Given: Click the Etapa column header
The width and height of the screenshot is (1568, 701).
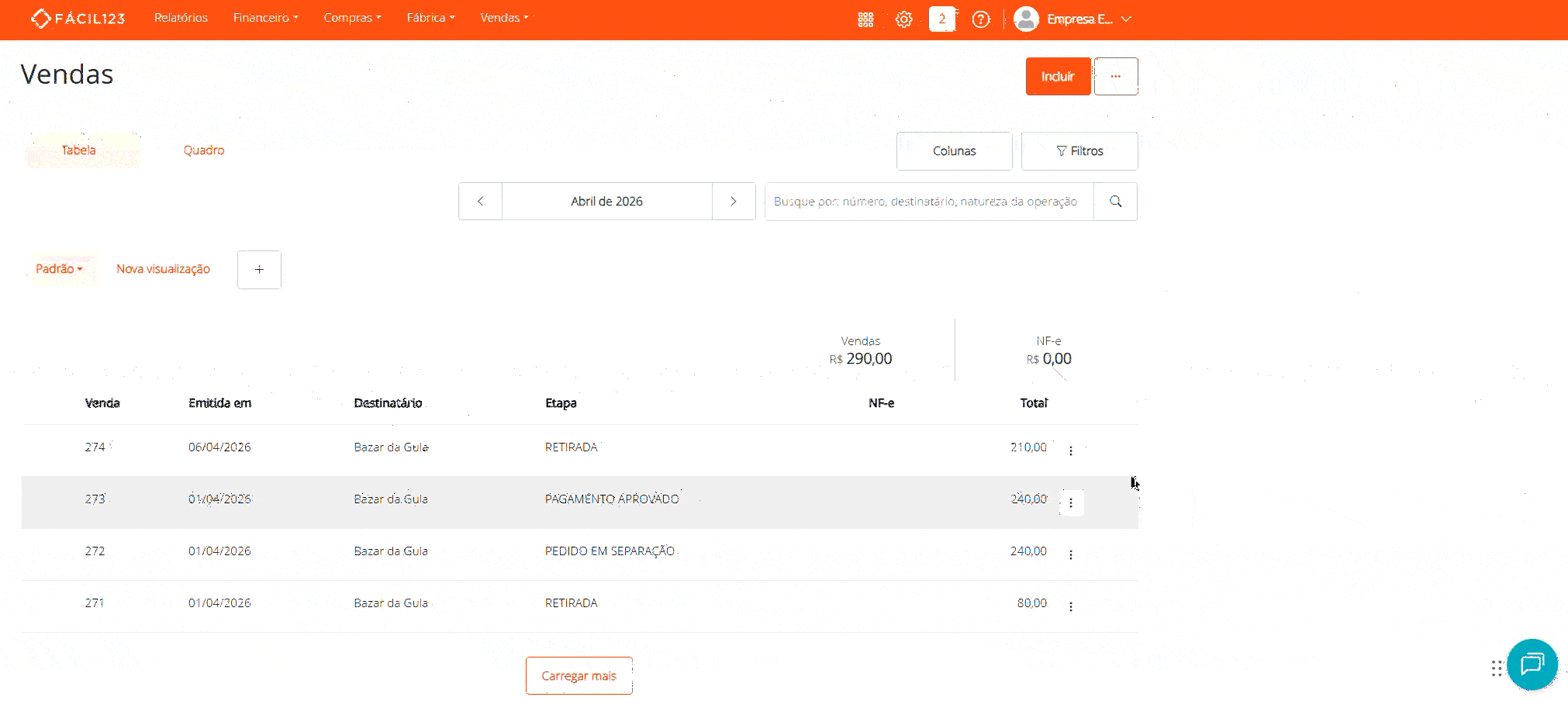Looking at the screenshot, I should click(x=561, y=403).
